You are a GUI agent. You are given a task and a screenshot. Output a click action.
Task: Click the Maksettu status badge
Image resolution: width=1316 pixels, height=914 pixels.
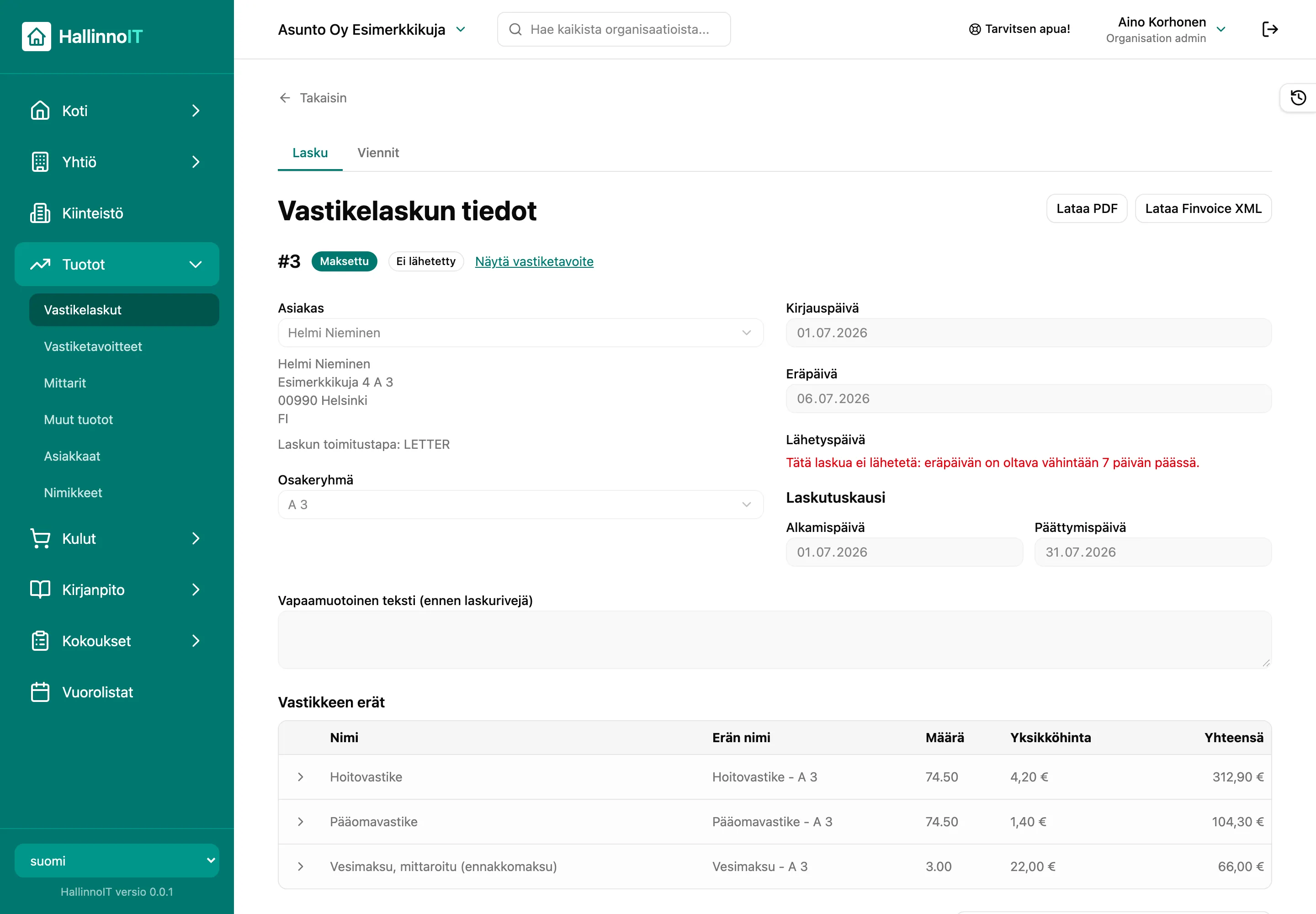(344, 261)
